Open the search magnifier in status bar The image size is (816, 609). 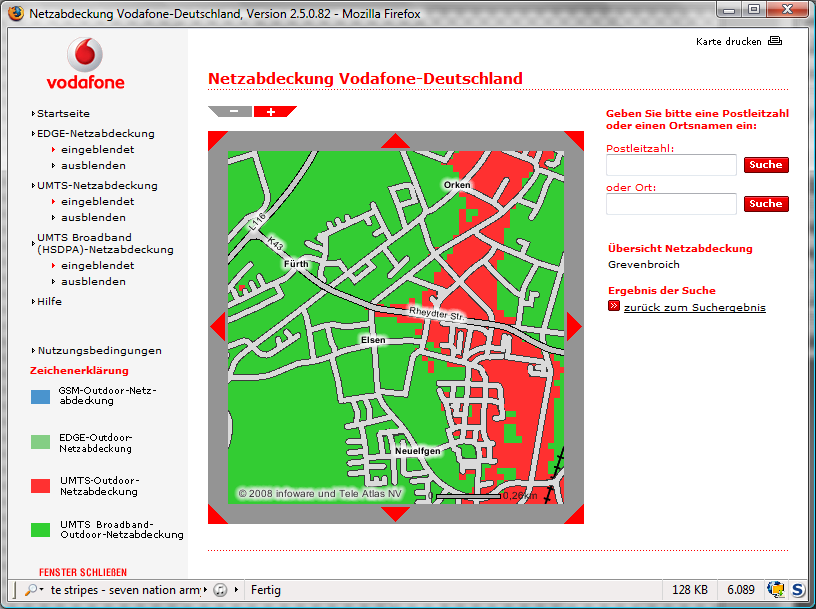coord(31,590)
